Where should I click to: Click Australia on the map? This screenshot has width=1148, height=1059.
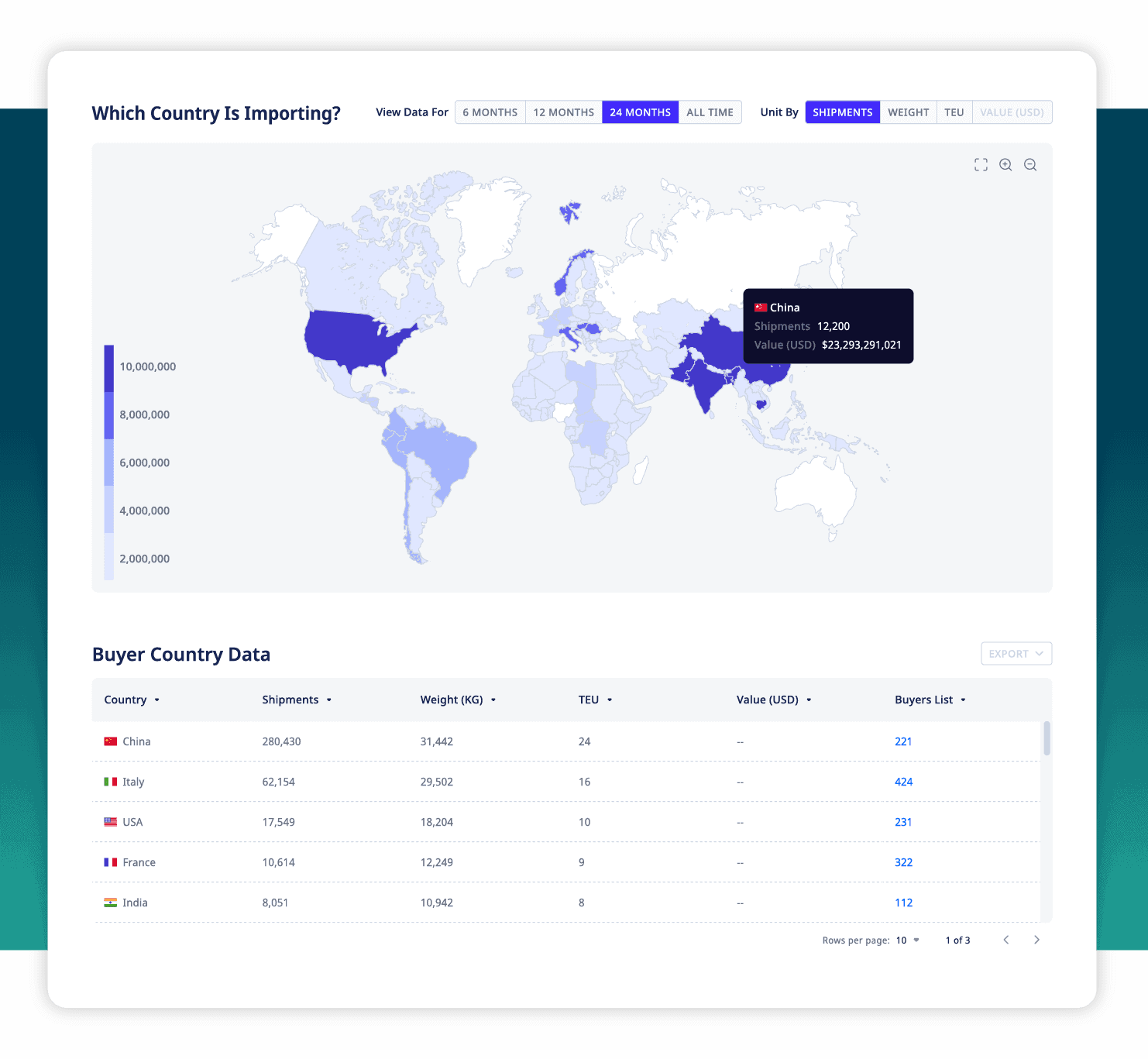pyautogui.click(x=815, y=488)
